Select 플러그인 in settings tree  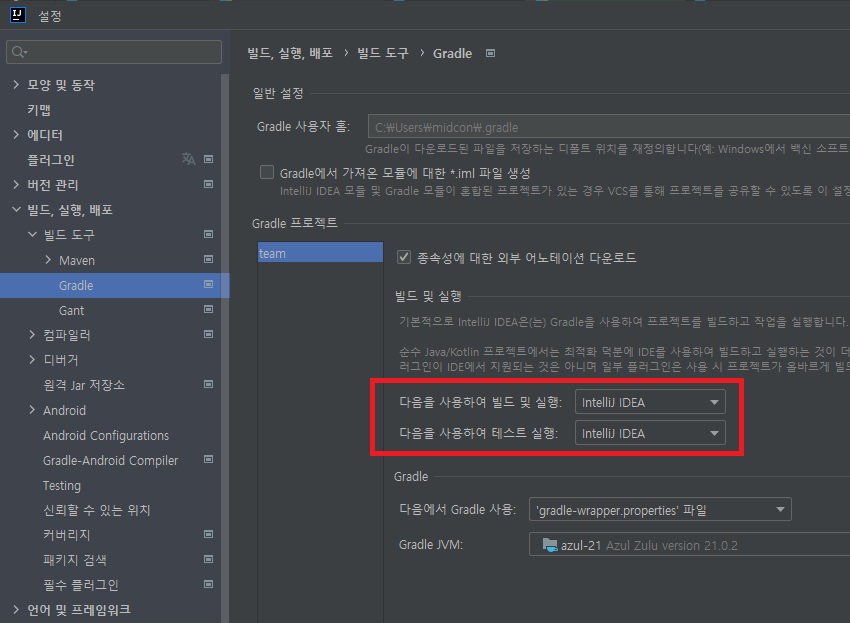pos(51,160)
